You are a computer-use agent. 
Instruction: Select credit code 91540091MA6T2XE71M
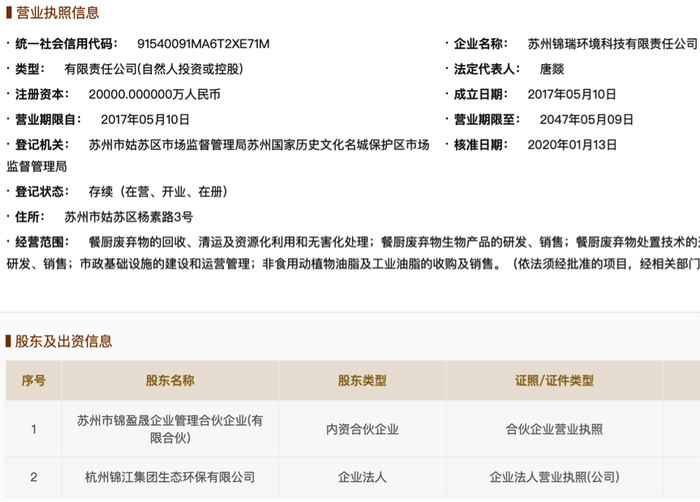[x=203, y=44]
